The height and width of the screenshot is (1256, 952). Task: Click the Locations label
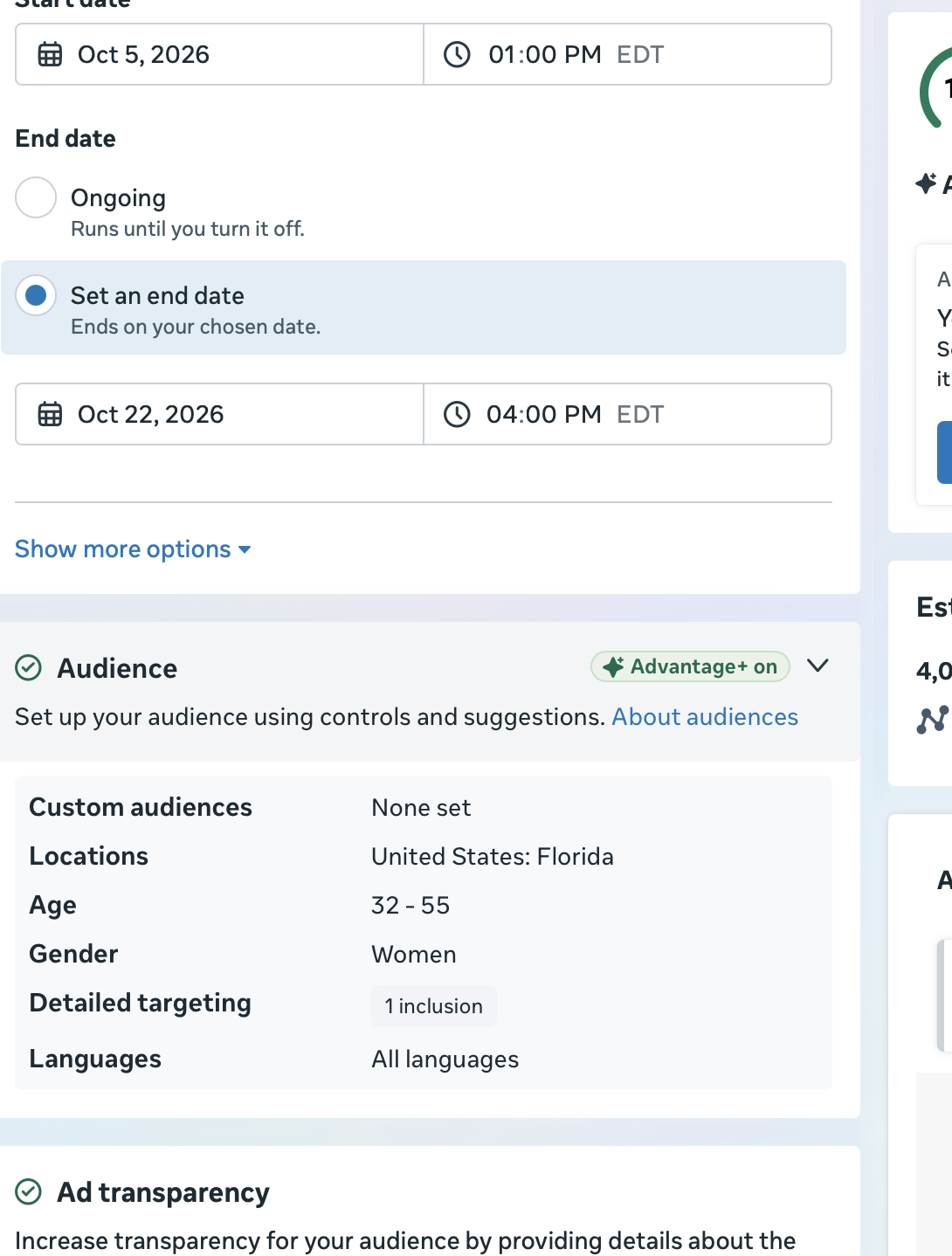[89, 856]
